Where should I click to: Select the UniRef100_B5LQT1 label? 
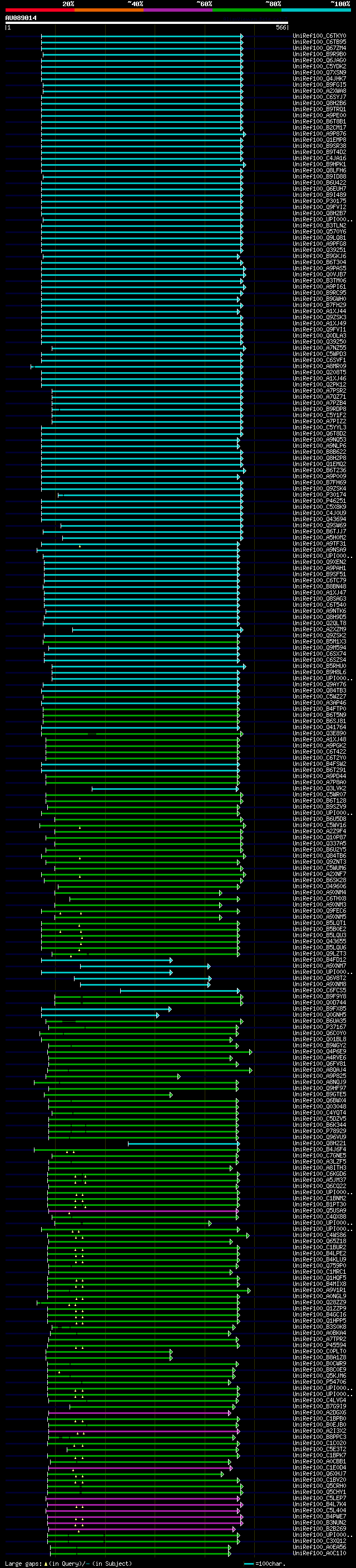coord(319,923)
